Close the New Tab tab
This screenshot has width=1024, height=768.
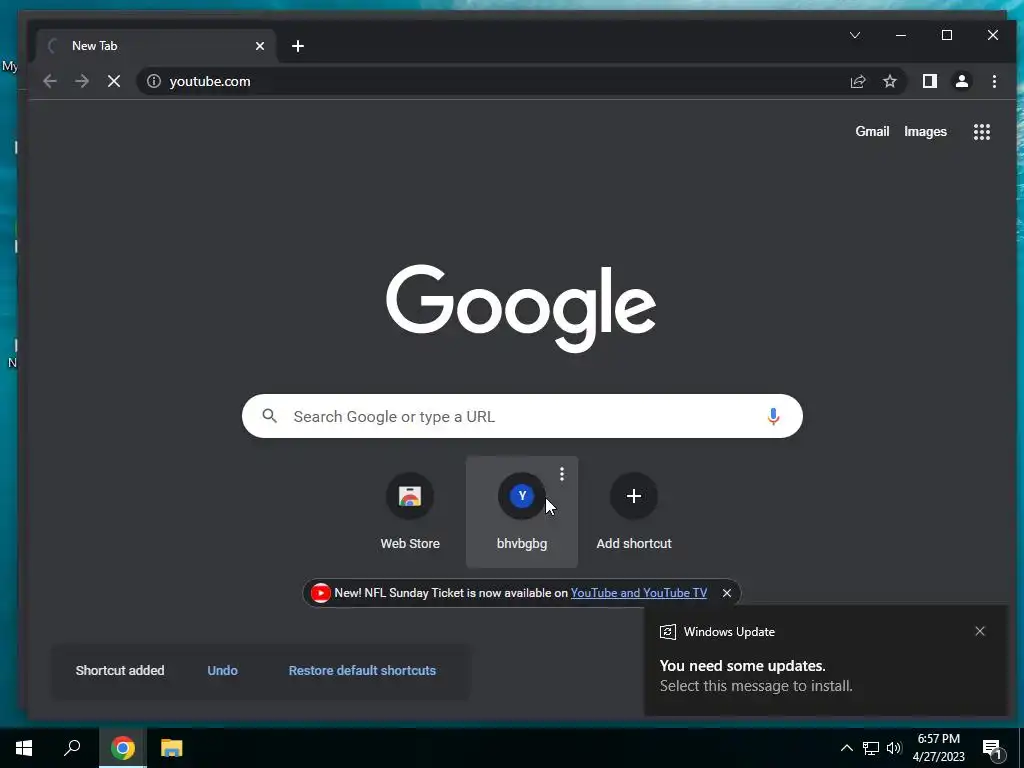point(260,46)
